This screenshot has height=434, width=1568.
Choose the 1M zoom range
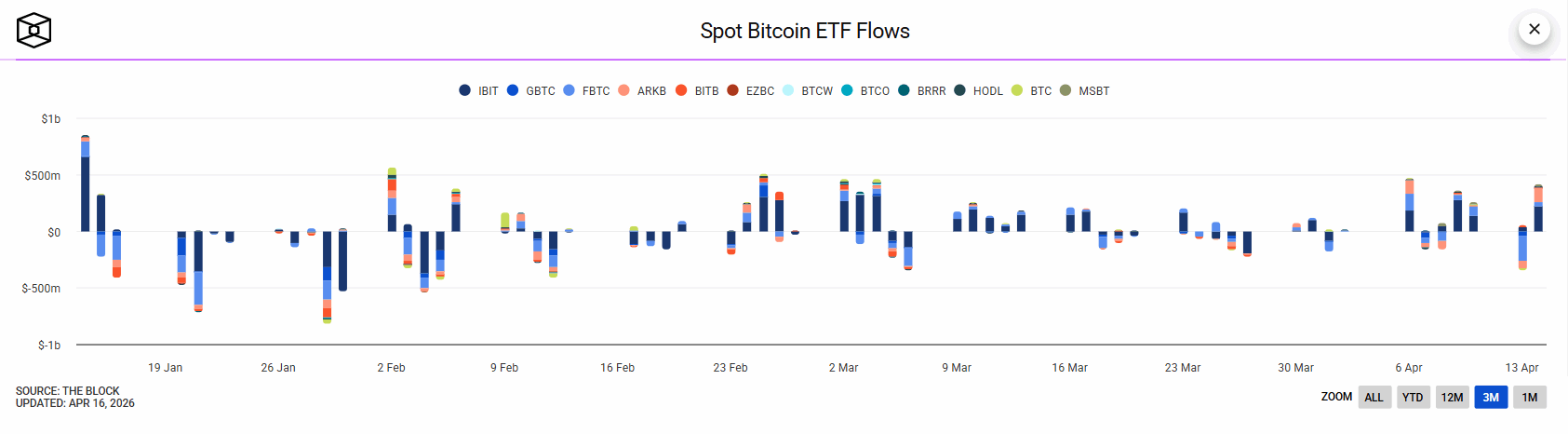click(1530, 397)
